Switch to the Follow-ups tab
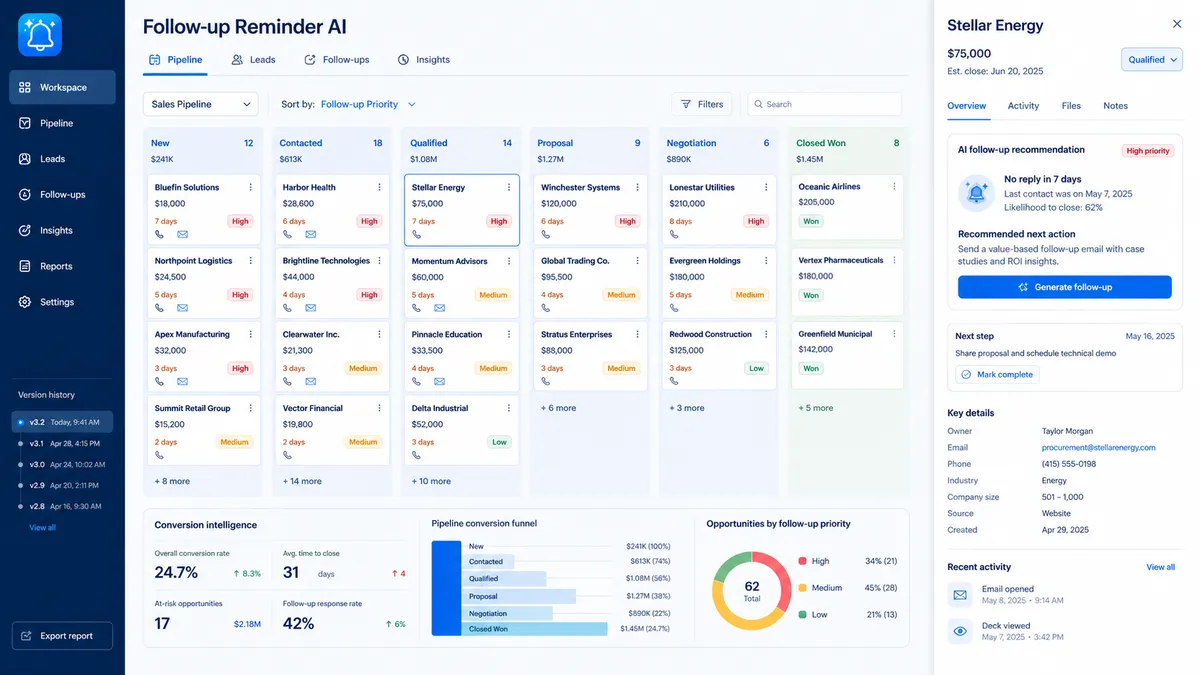Viewport: 1200px width, 675px height. tap(337, 60)
